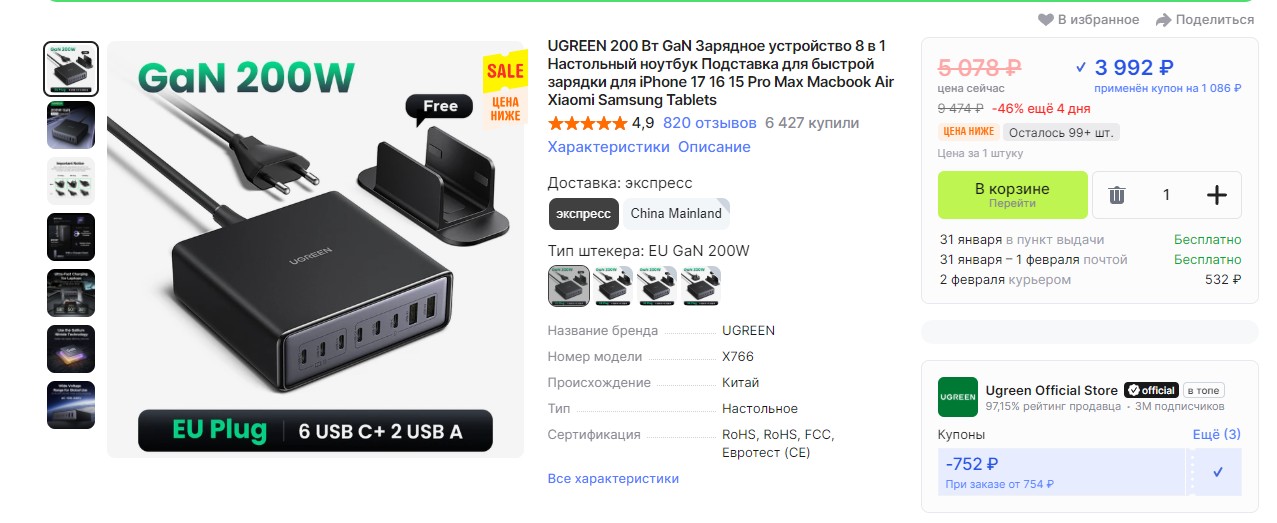Open the Характеристики section
The width and height of the screenshot is (1277, 523).
[x=609, y=147]
